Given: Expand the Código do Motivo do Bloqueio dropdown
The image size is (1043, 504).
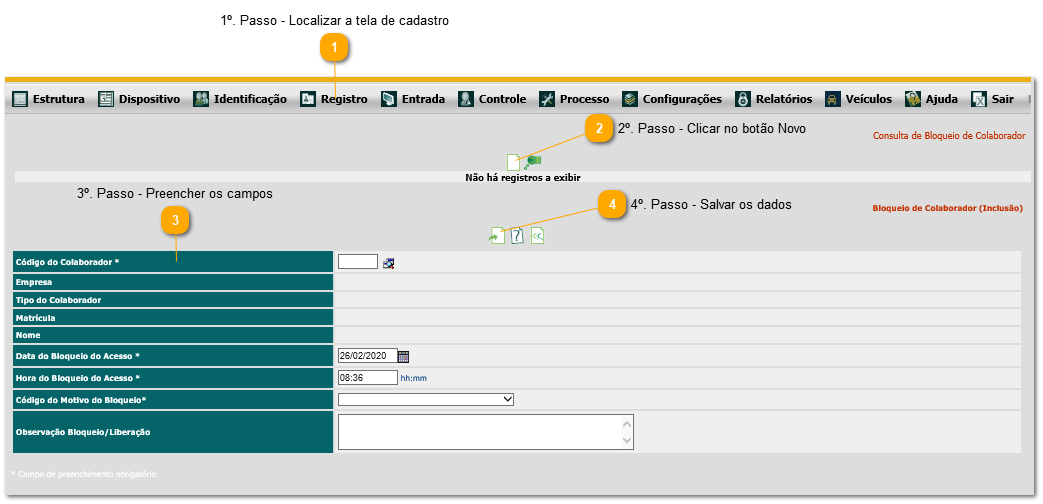Looking at the screenshot, I should (x=426, y=399).
